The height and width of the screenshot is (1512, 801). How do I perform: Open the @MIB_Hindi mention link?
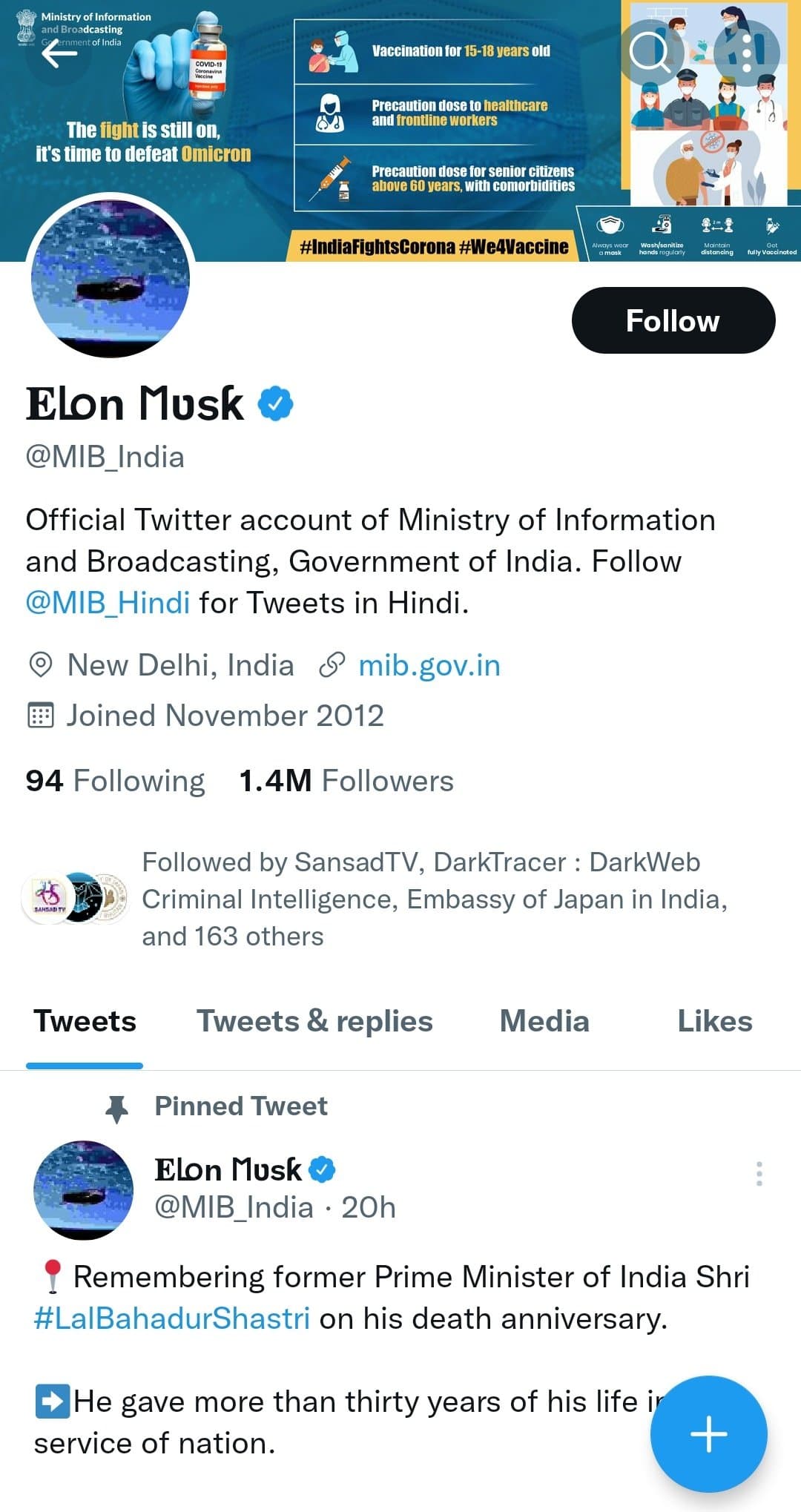pyautogui.click(x=108, y=603)
